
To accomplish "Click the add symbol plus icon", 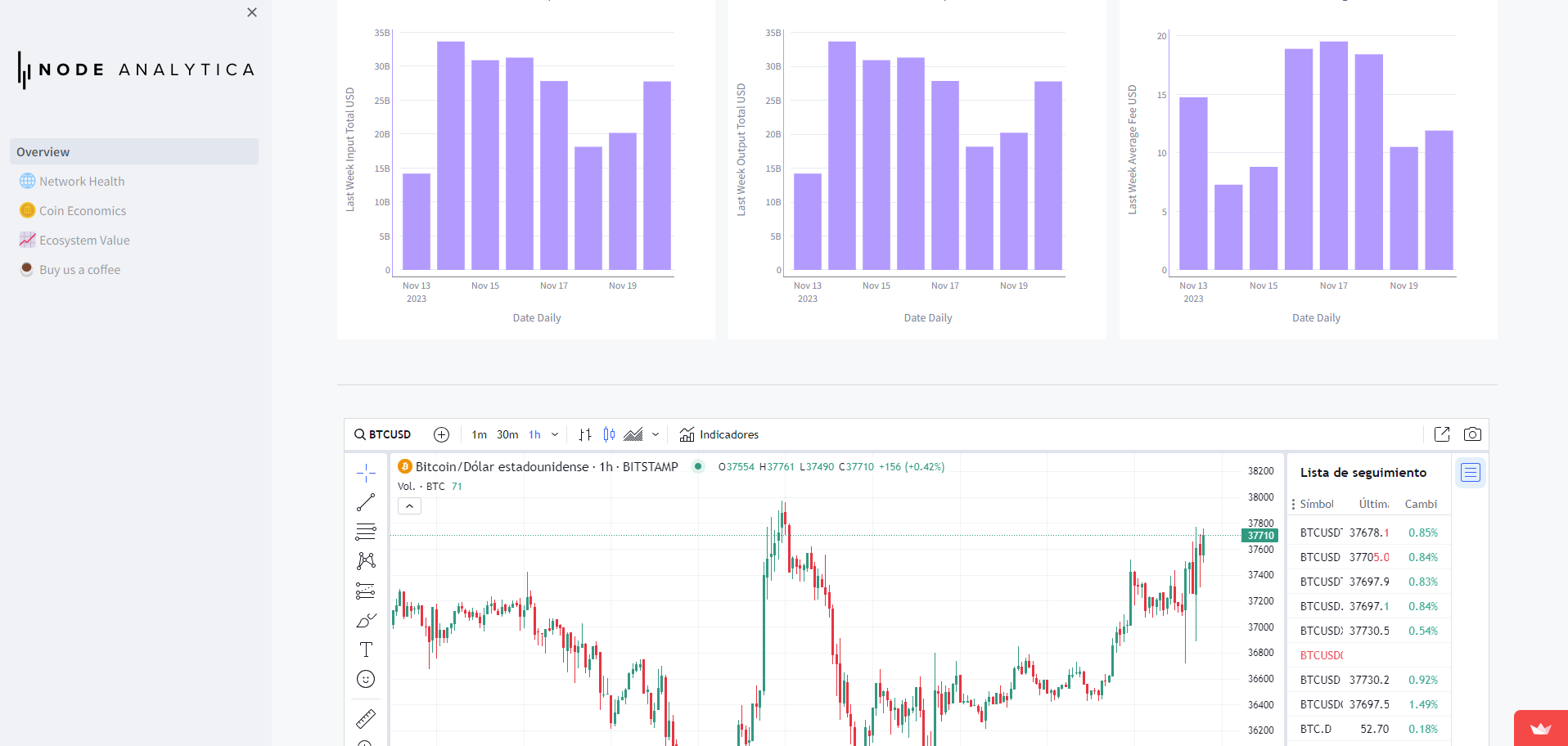I will (x=441, y=434).
